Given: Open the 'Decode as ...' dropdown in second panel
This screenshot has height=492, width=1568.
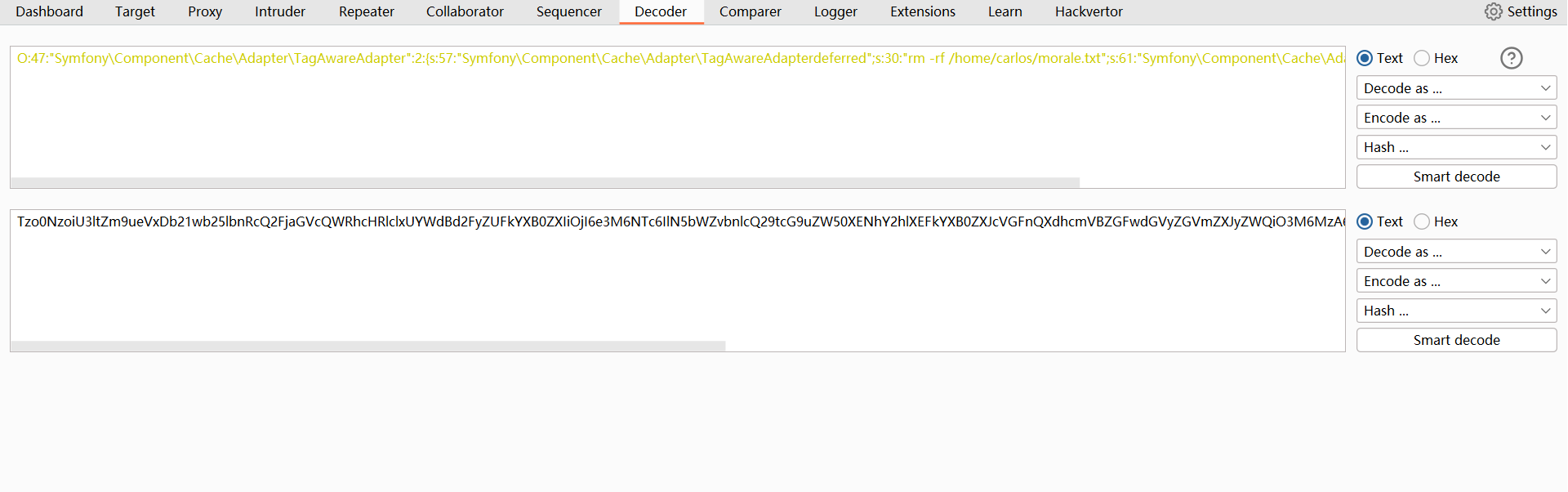Looking at the screenshot, I should [1456, 252].
